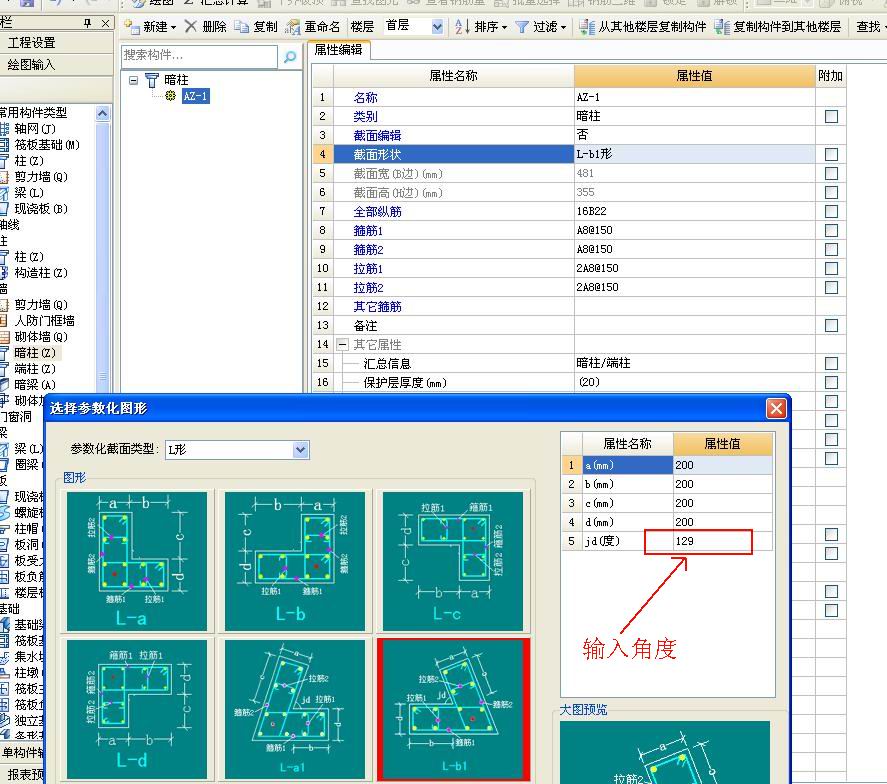Toggle the 附加 checkbox for 全部纵筋 row
The width and height of the screenshot is (887, 784).
tap(831, 212)
